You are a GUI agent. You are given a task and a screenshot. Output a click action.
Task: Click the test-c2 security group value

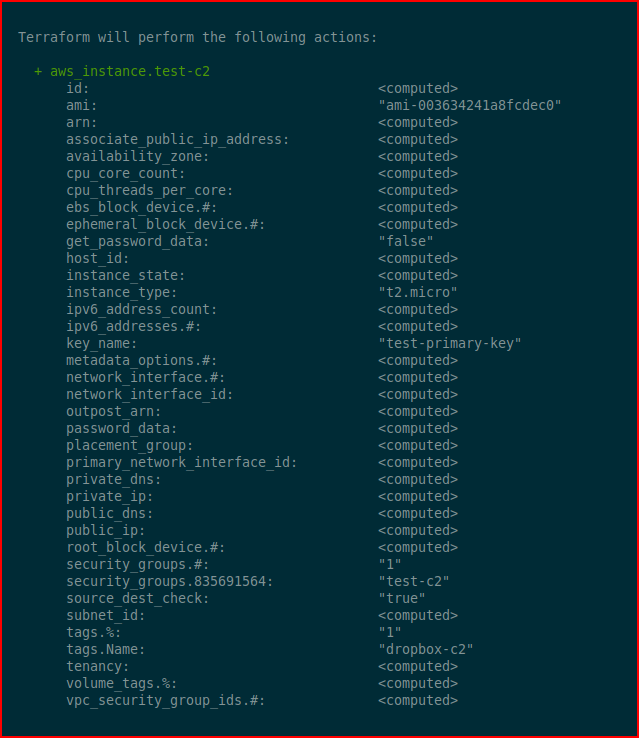(x=414, y=582)
